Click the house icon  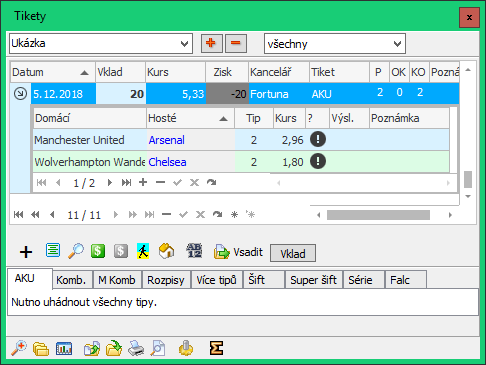point(166,251)
